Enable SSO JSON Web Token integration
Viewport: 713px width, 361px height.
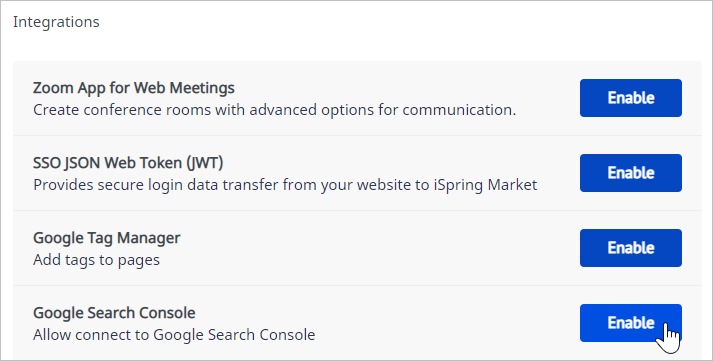coord(631,173)
